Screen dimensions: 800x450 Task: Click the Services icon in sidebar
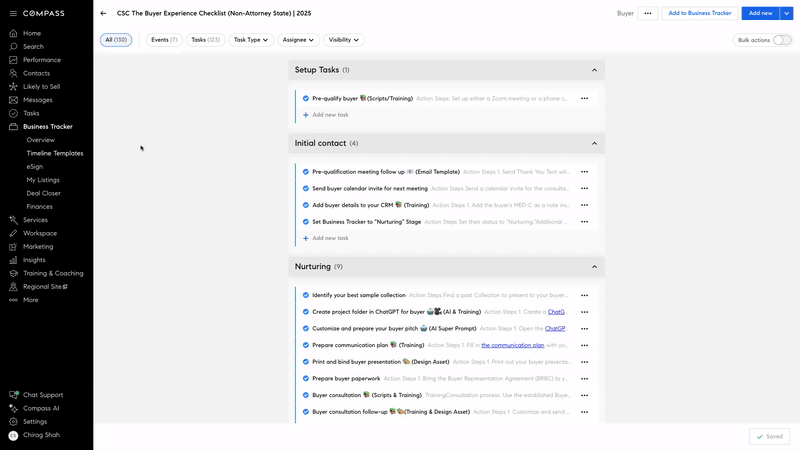13,220
